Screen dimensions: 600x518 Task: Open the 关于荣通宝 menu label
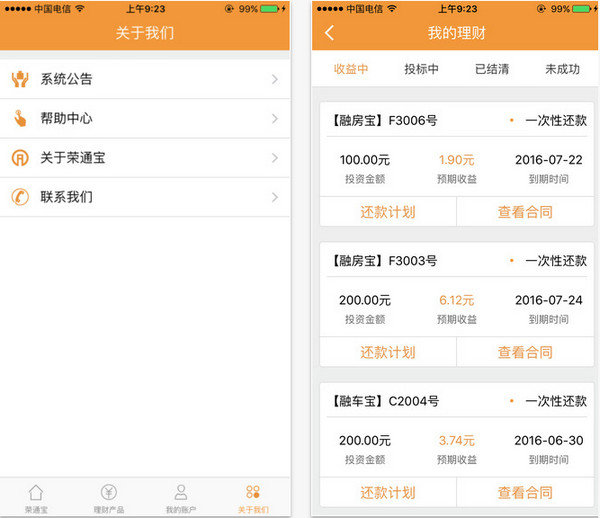coord(73,158)
